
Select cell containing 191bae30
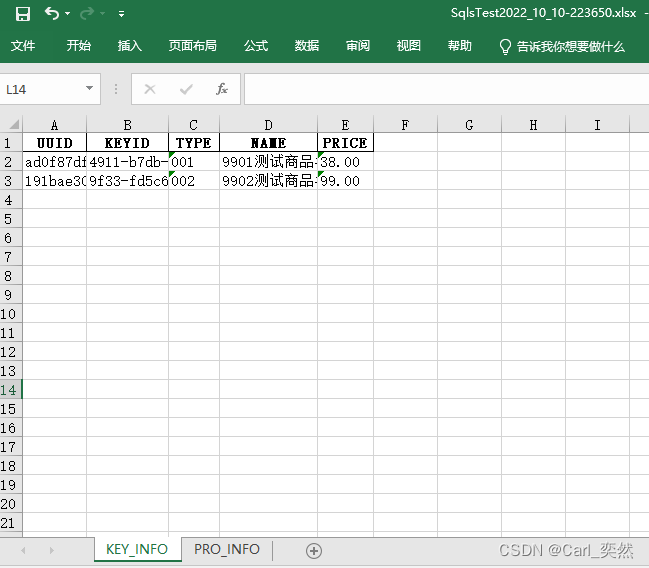pos(55,181)
